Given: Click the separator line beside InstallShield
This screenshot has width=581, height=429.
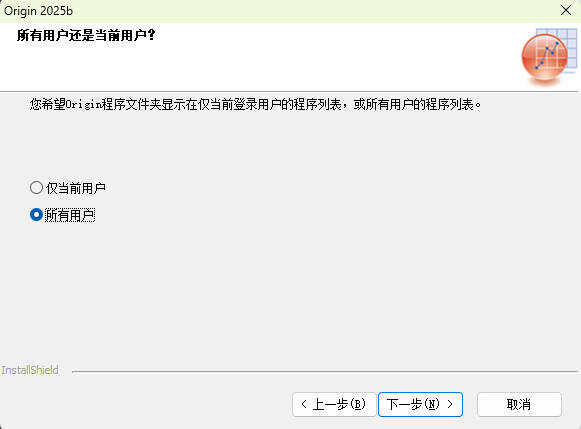Looking at the screenshot, I should (x=325, y=371).
